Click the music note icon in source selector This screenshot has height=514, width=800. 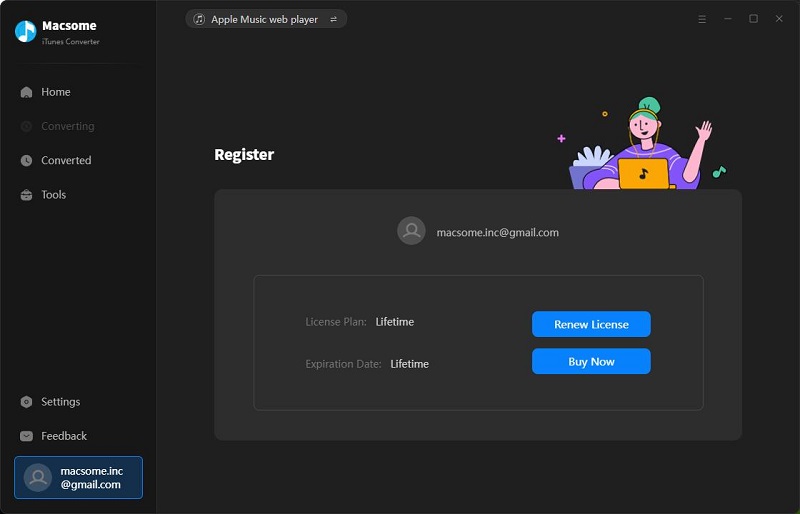point(199,19)
